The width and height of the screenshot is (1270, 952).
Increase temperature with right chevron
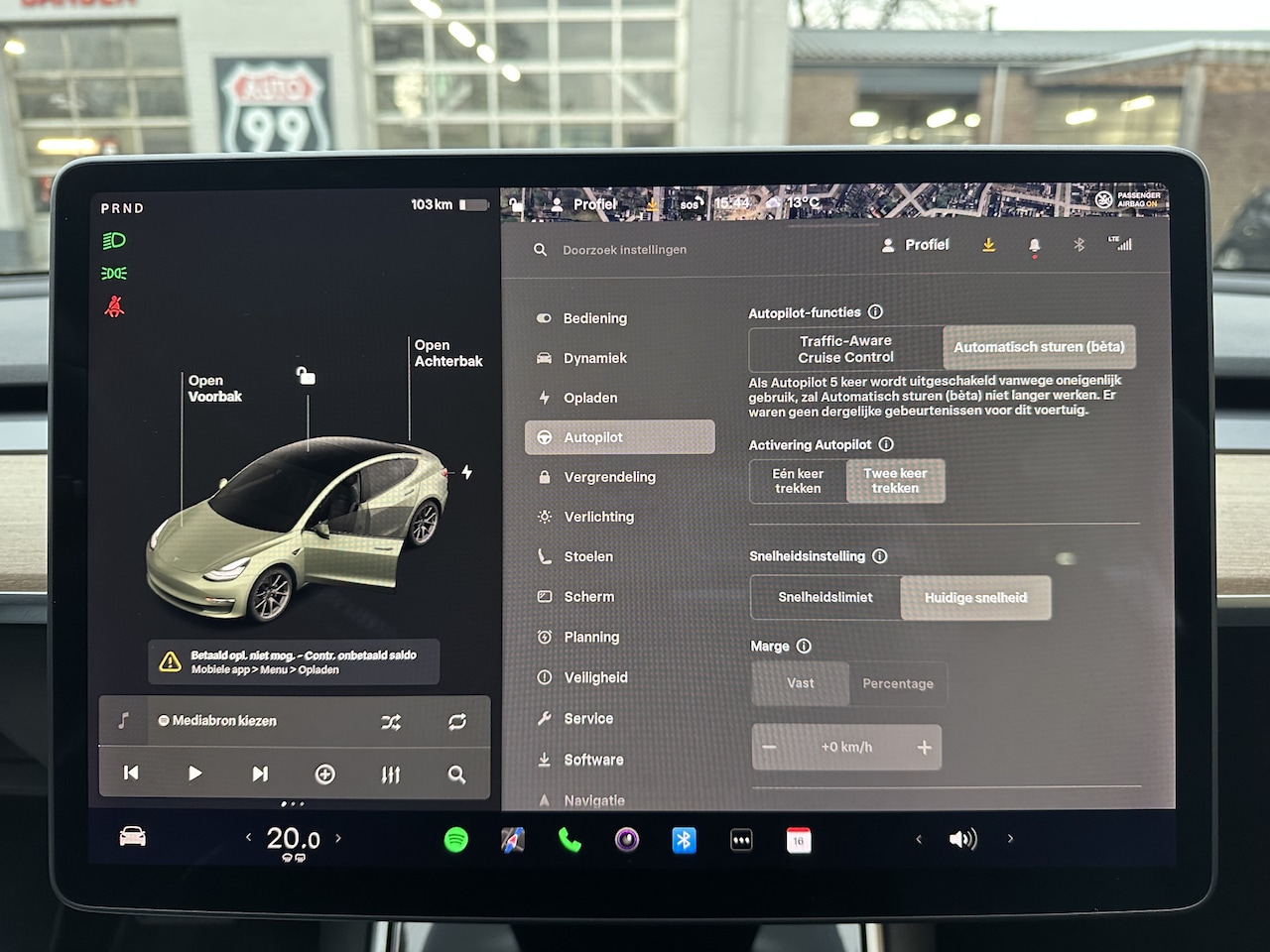coord(338,838)
